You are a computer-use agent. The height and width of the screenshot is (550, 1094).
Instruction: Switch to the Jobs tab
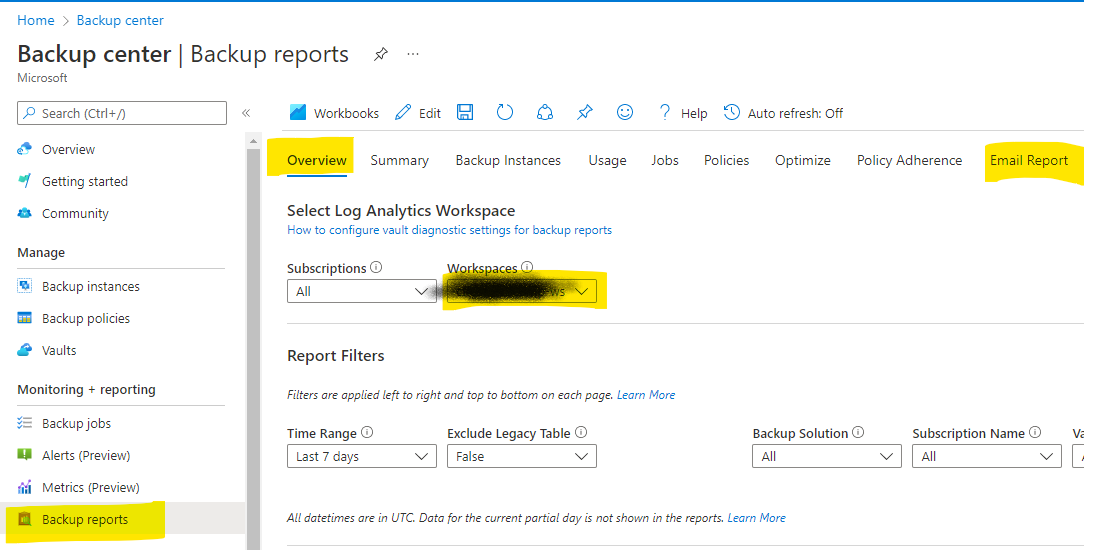[665, 161]
